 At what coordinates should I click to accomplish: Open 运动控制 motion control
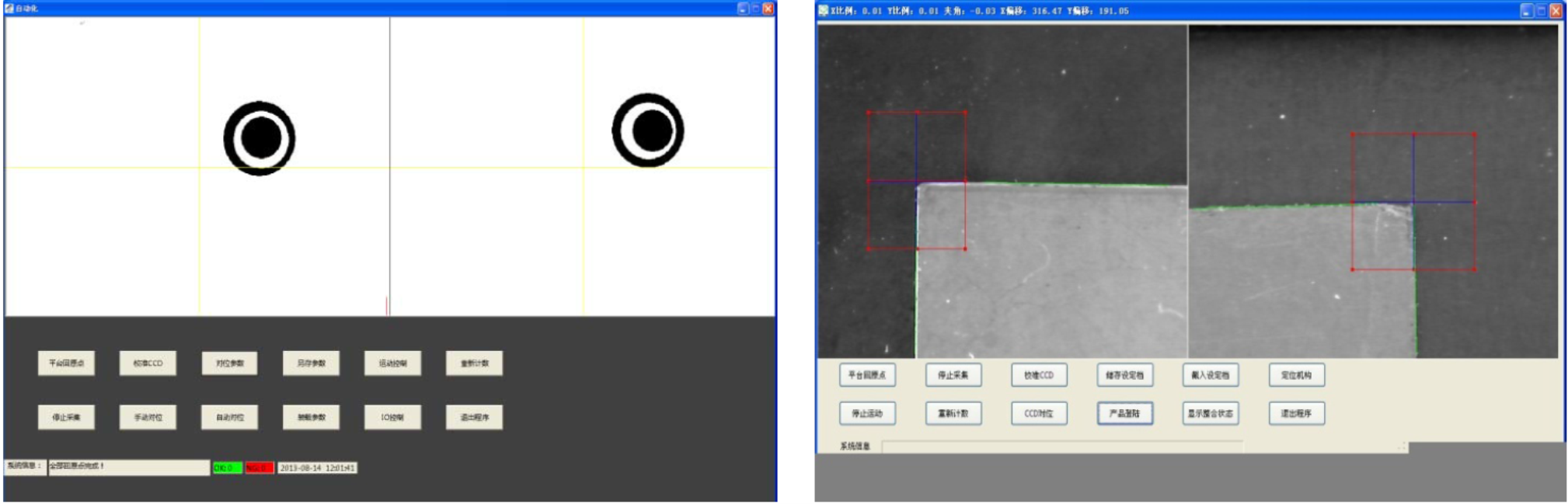tap(392, 363)
